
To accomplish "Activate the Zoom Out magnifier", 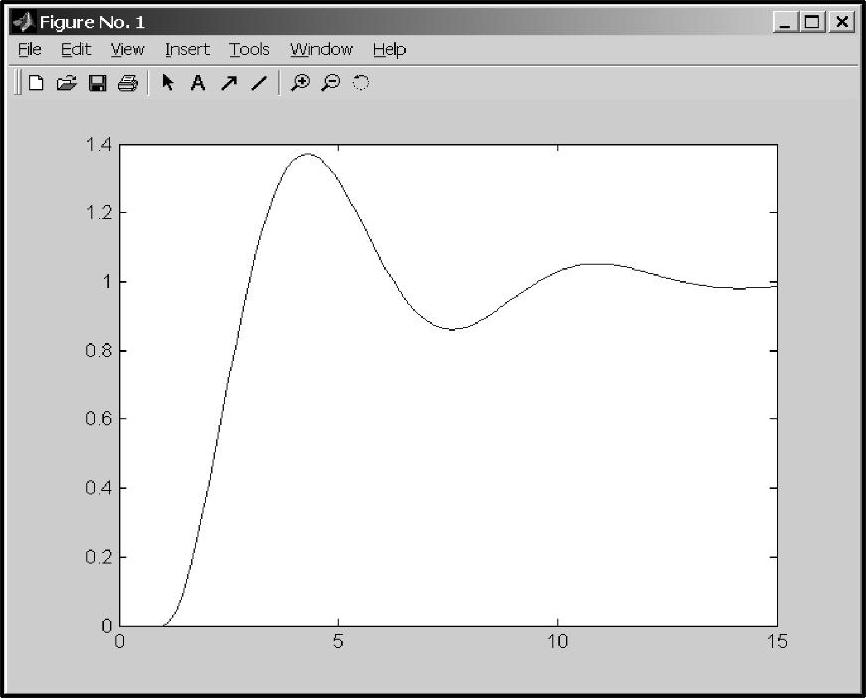I will click(331, 83).
